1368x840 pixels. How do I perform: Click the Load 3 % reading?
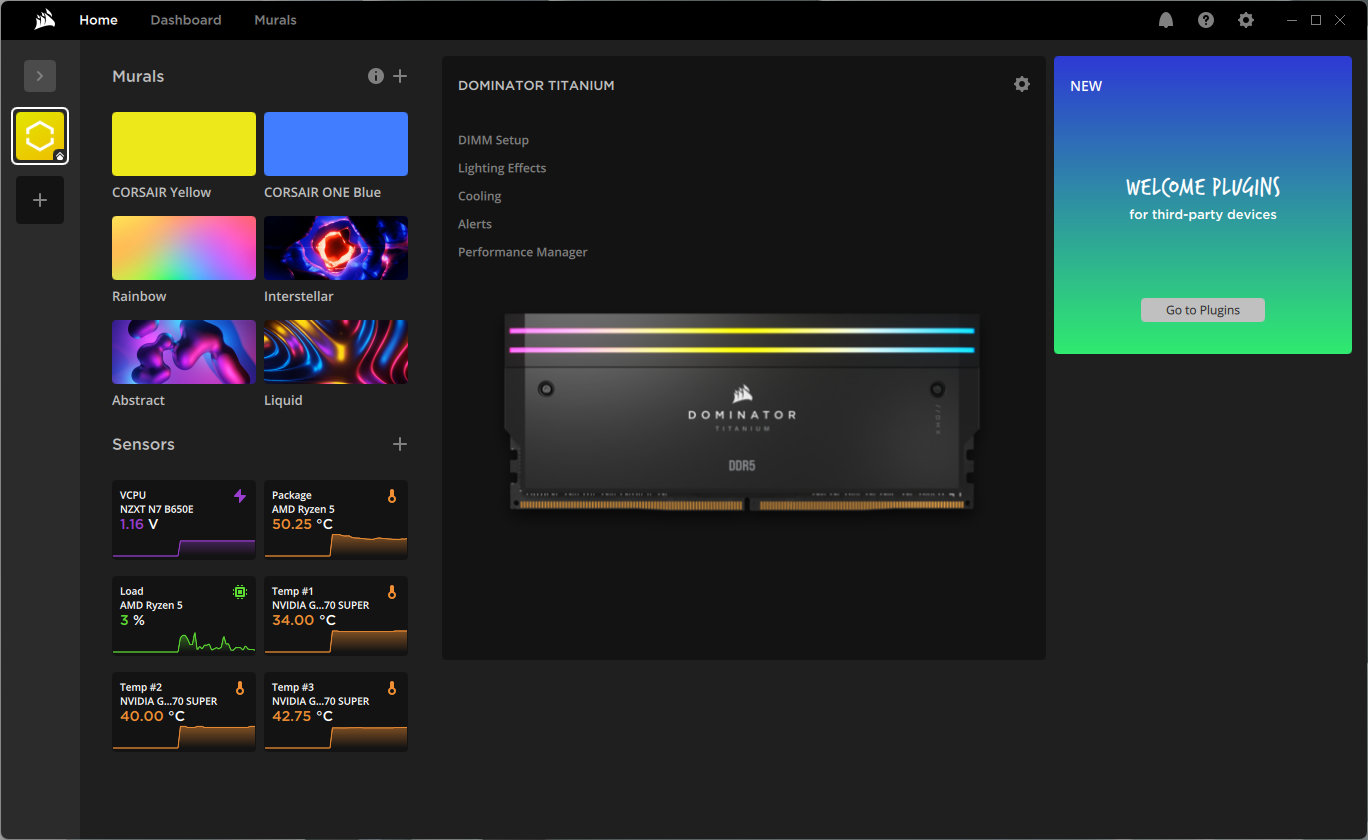tap(132, 620)
